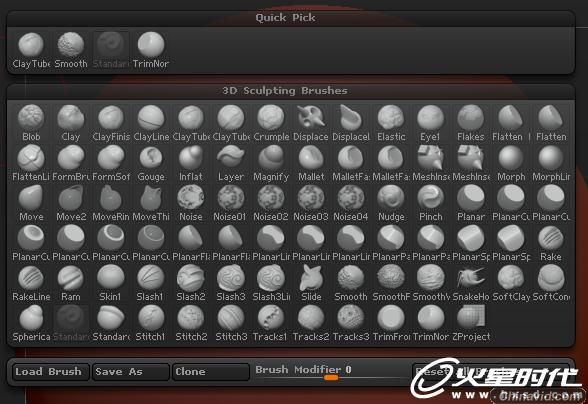Screen dimensions: 588x404
Task: Select TrimNormal in Quick Pick row
Action: 151,50
